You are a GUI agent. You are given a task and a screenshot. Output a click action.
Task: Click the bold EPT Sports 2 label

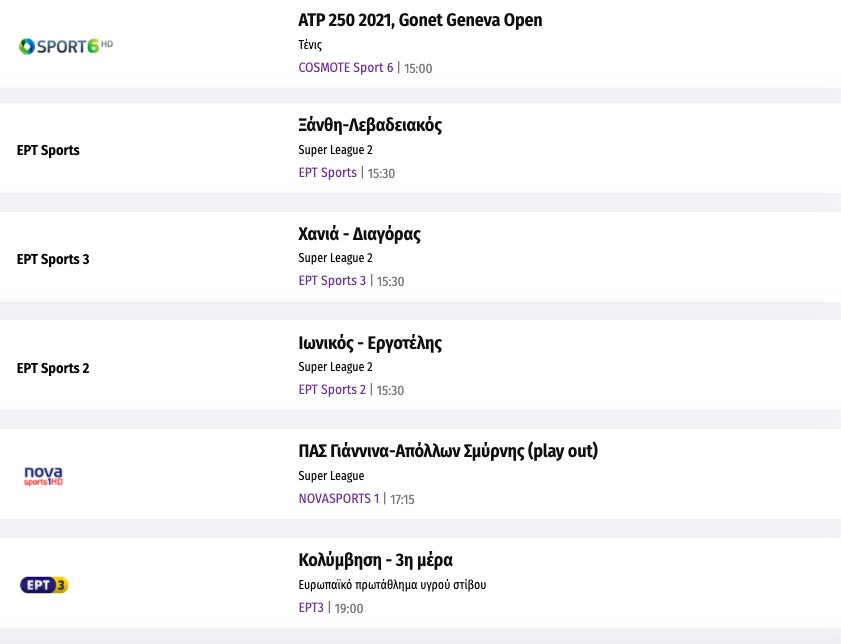53,368
